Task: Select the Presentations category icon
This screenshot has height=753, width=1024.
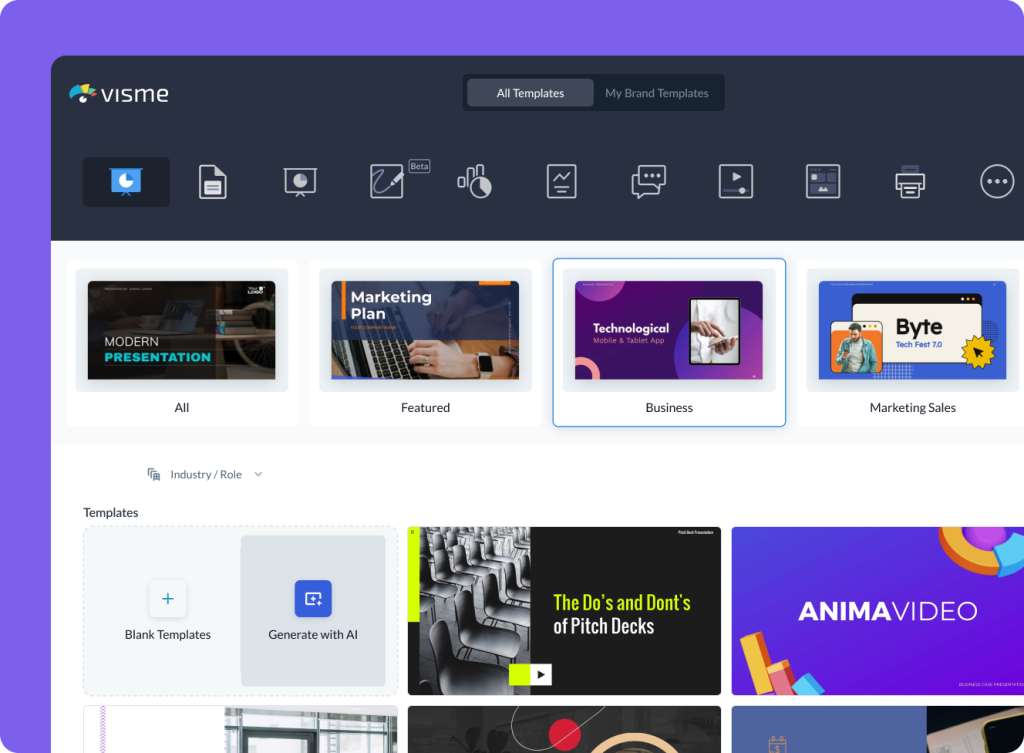Action: [x=126, y=181]
